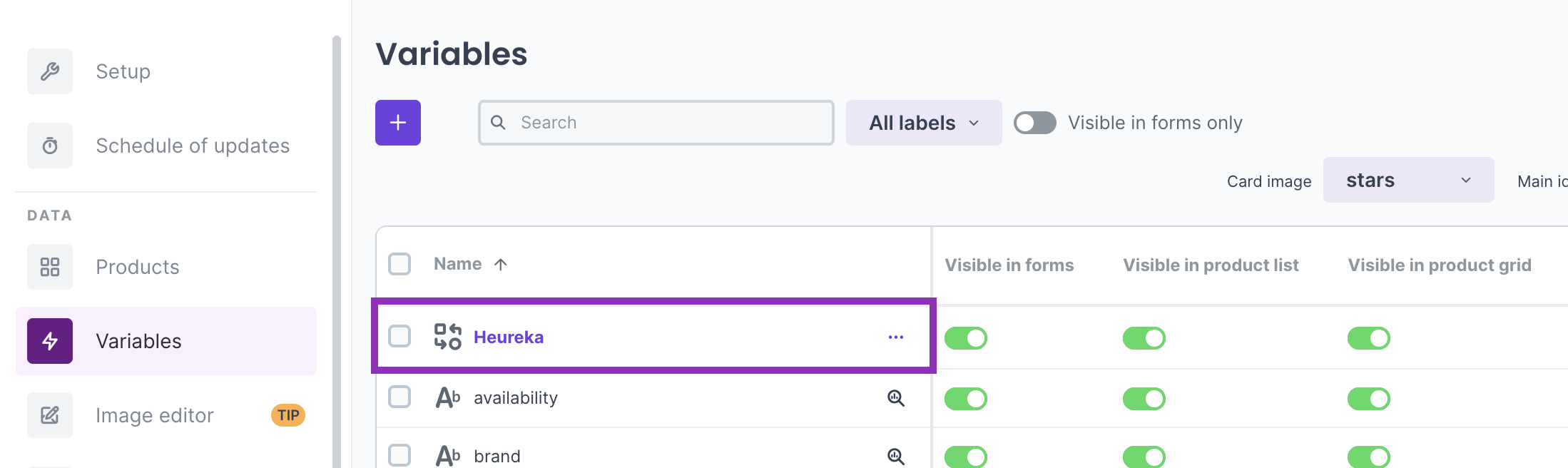The height and width of the screenshot is (468, 1568).
Task: Open Heureka row three-dots menu
Action: pos(896,337)
